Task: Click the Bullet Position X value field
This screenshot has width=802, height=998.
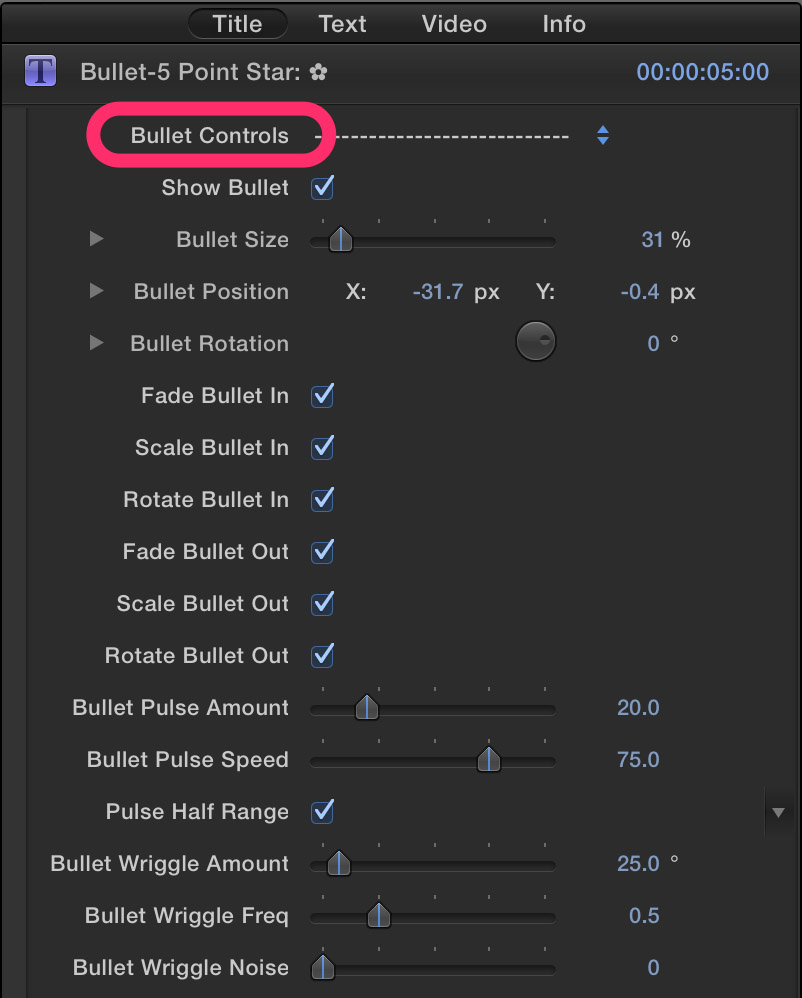Action: coord(438,292)
